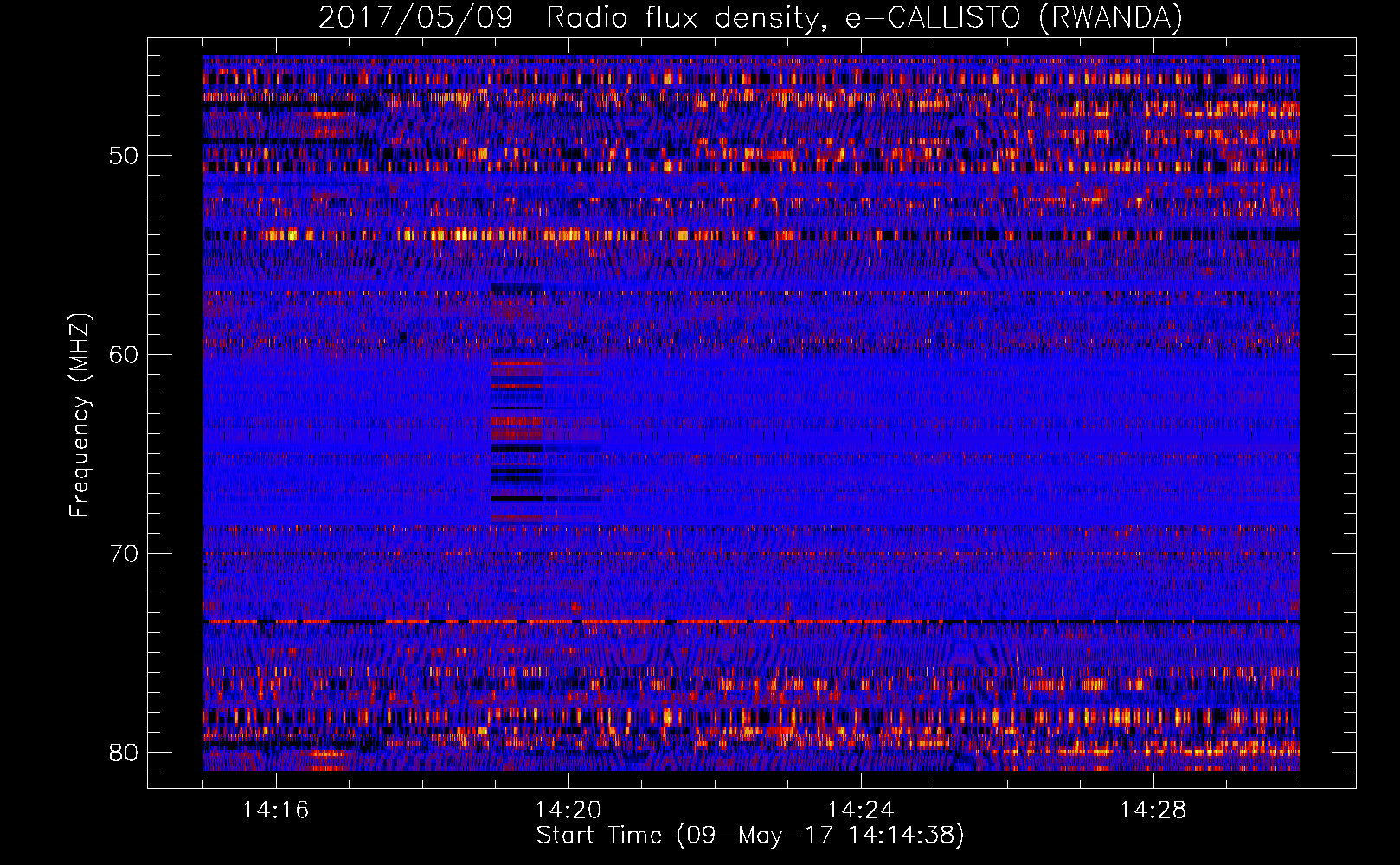Select the 'Frequency (MHZ)' axis label

79,415
